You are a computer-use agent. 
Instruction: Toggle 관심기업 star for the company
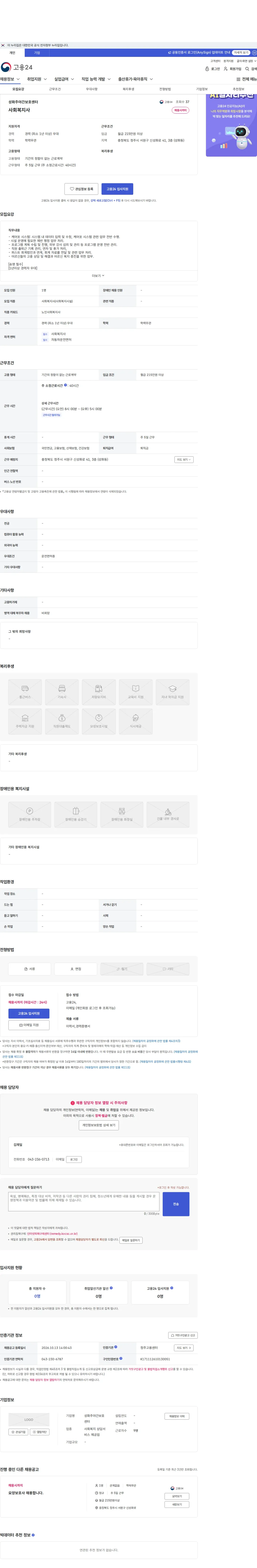tap(18, 1432)
